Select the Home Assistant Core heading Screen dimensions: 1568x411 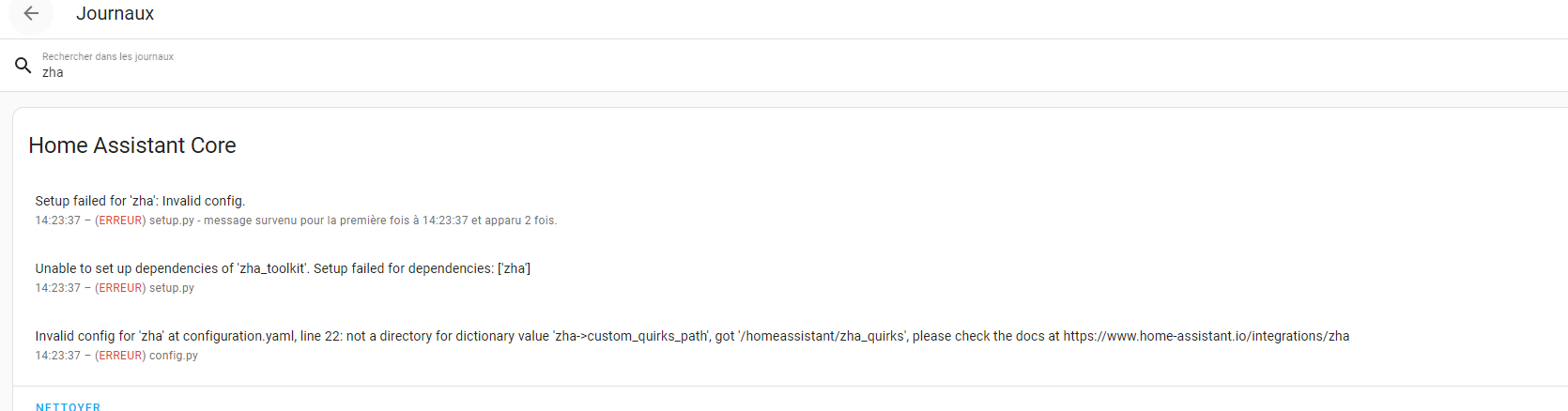(x=132, y=145)
